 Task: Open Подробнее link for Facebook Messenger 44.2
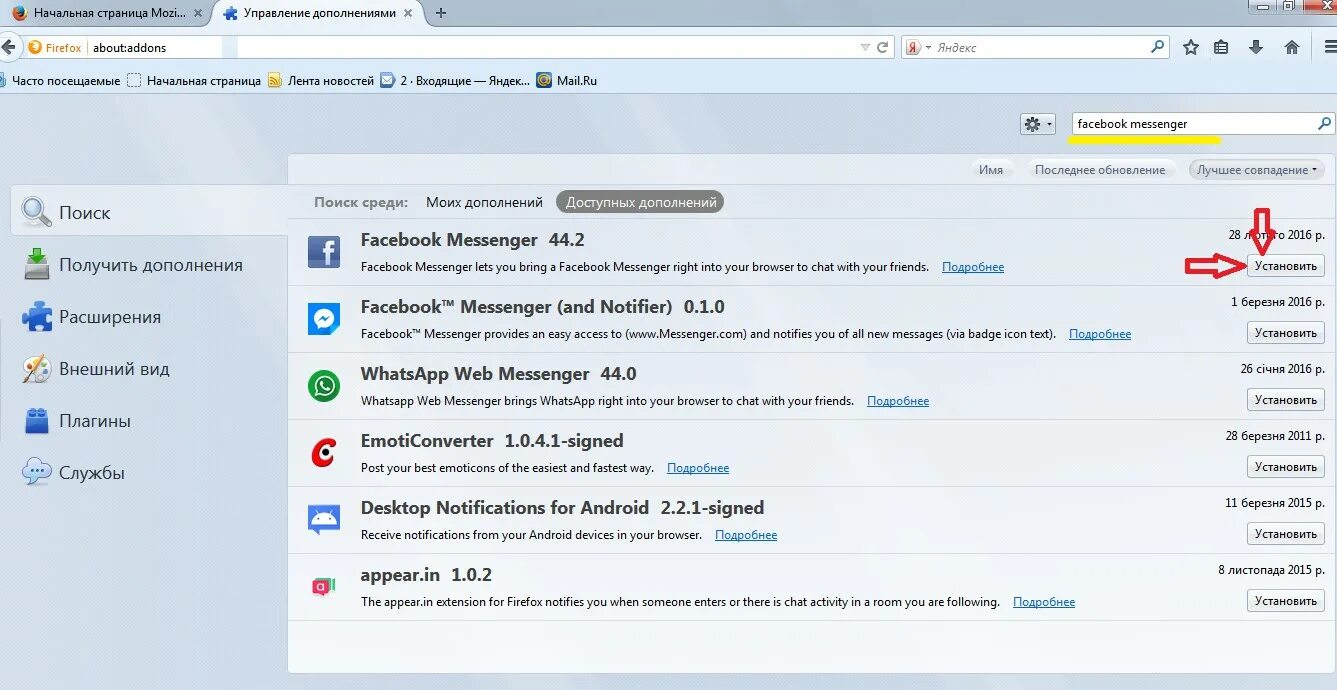(973, 267)
